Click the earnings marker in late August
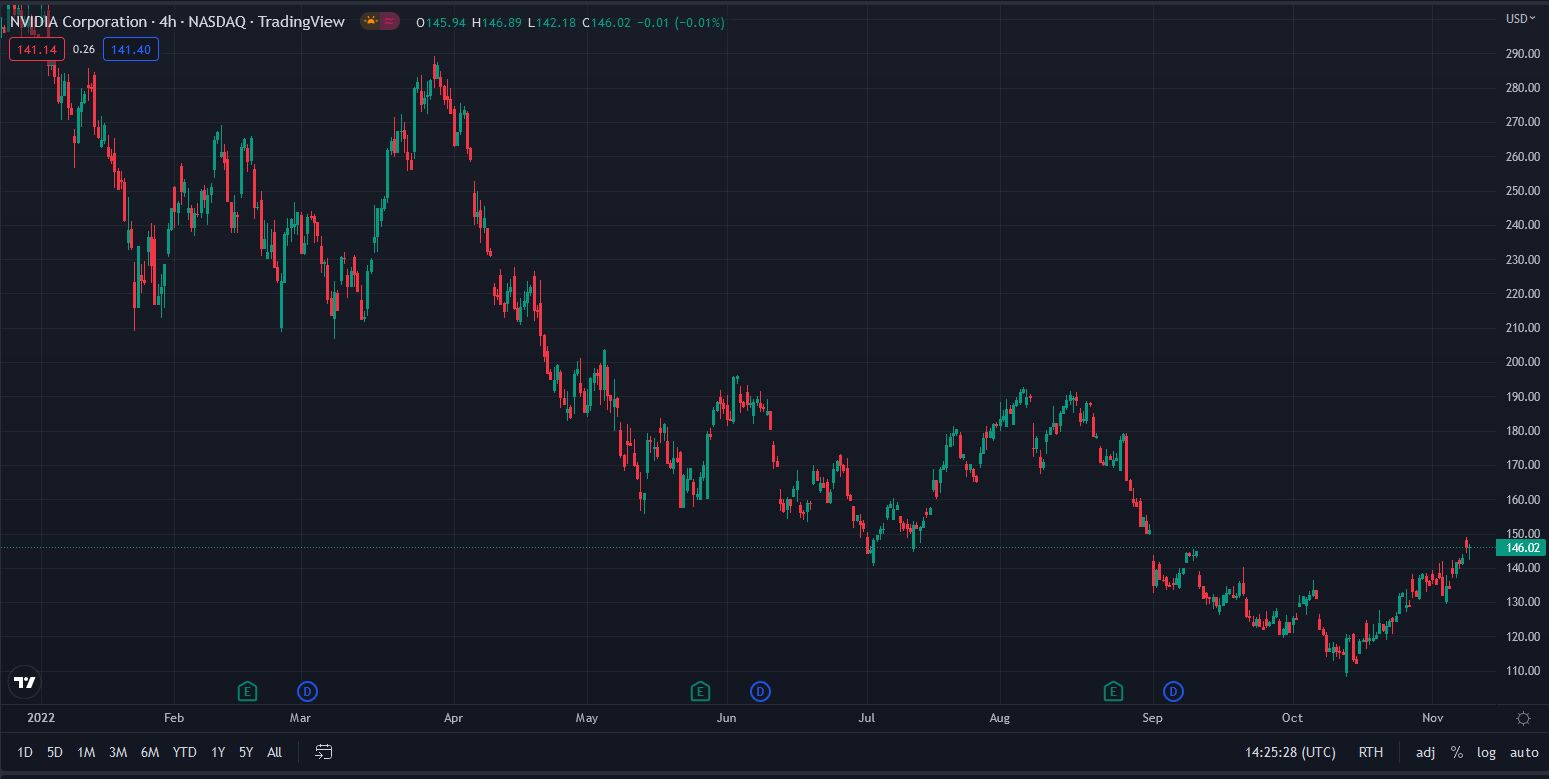The width and height of the screenshot is (1549, 779). click(x=1113, y=691)
